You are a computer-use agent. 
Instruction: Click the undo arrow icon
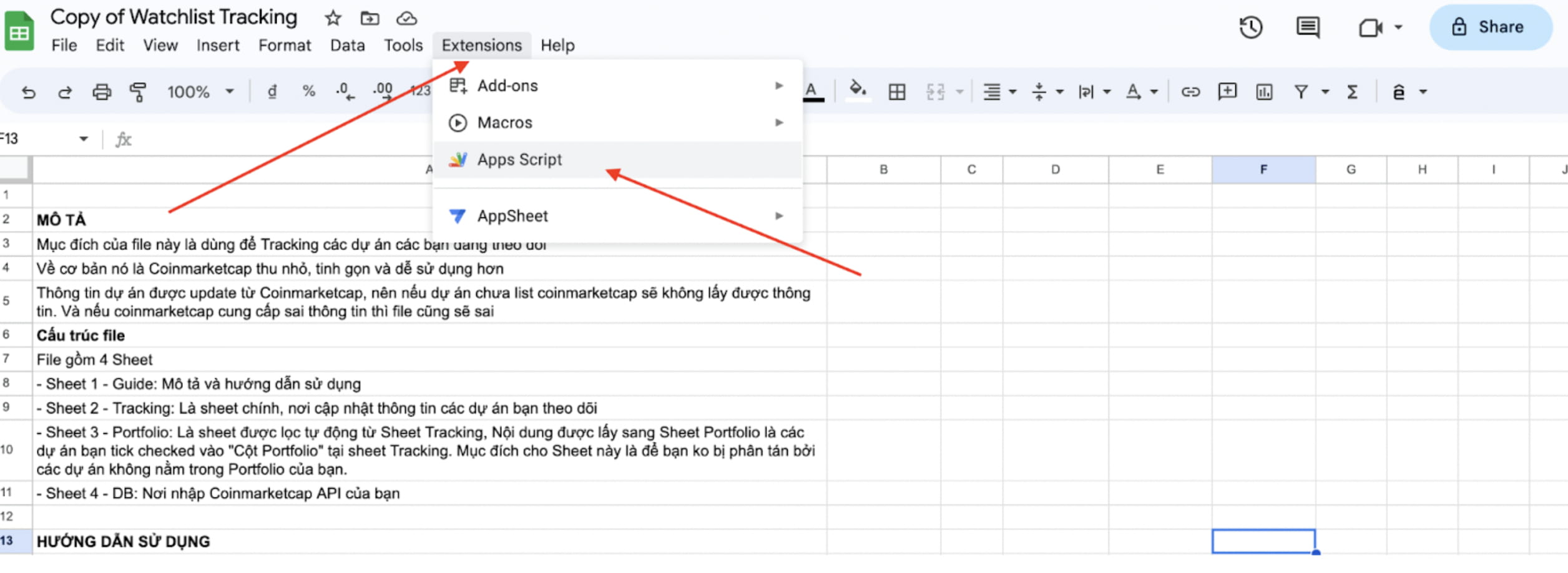click(x=28, y=92)
